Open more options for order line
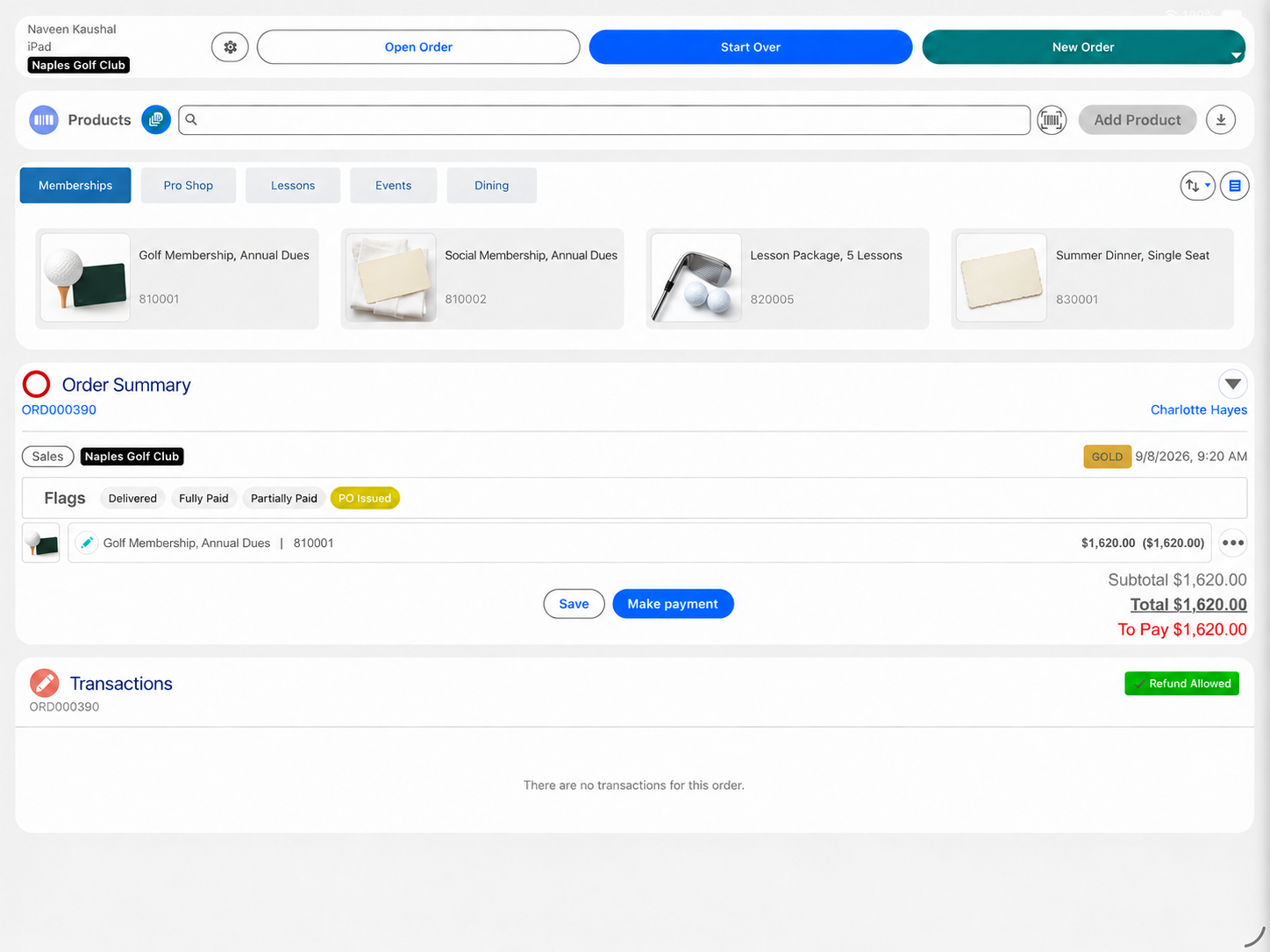The width and height of the screenshot is (1270, 952). 1233,543
